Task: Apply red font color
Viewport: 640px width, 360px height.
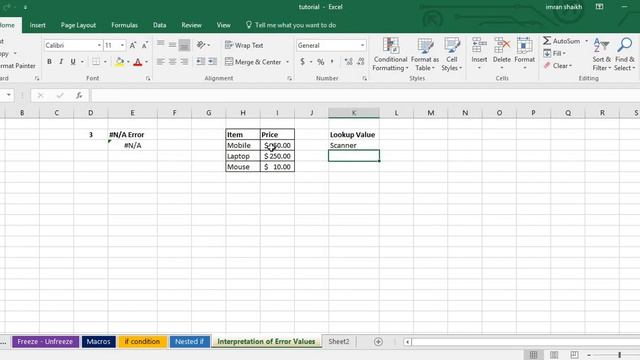Action: tap(138, 62)
